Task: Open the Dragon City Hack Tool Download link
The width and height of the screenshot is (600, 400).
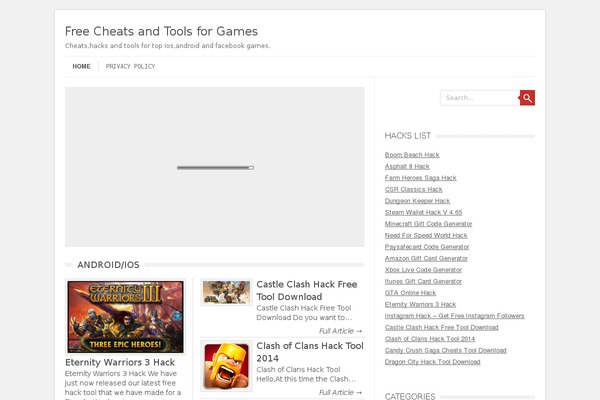Action: pyautogui.click(x=433, y=361)
